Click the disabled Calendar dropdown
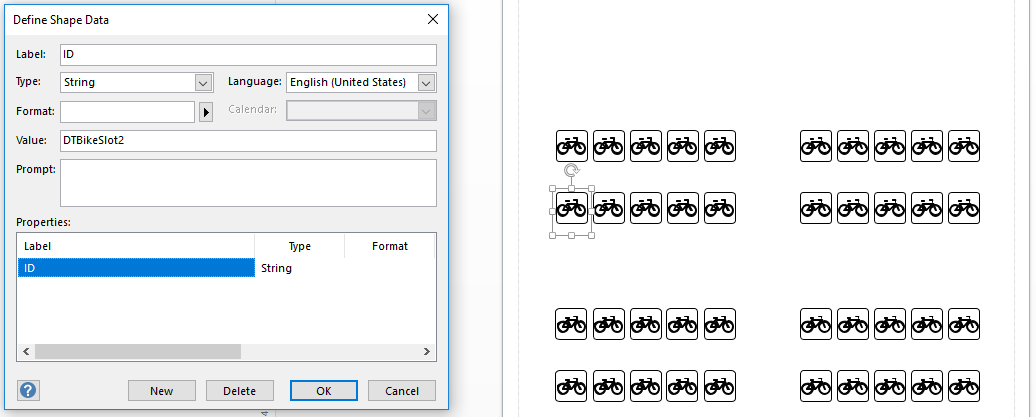Viewport: 1036px width, 417px height. [361, 111]
